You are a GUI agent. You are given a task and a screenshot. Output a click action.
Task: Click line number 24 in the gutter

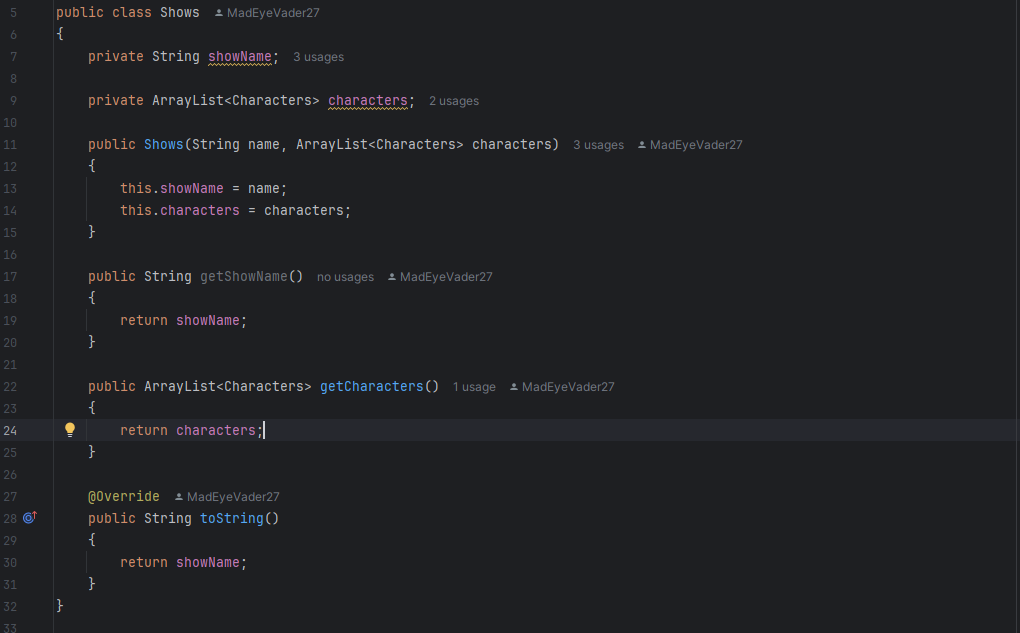[x=10, y=430]
